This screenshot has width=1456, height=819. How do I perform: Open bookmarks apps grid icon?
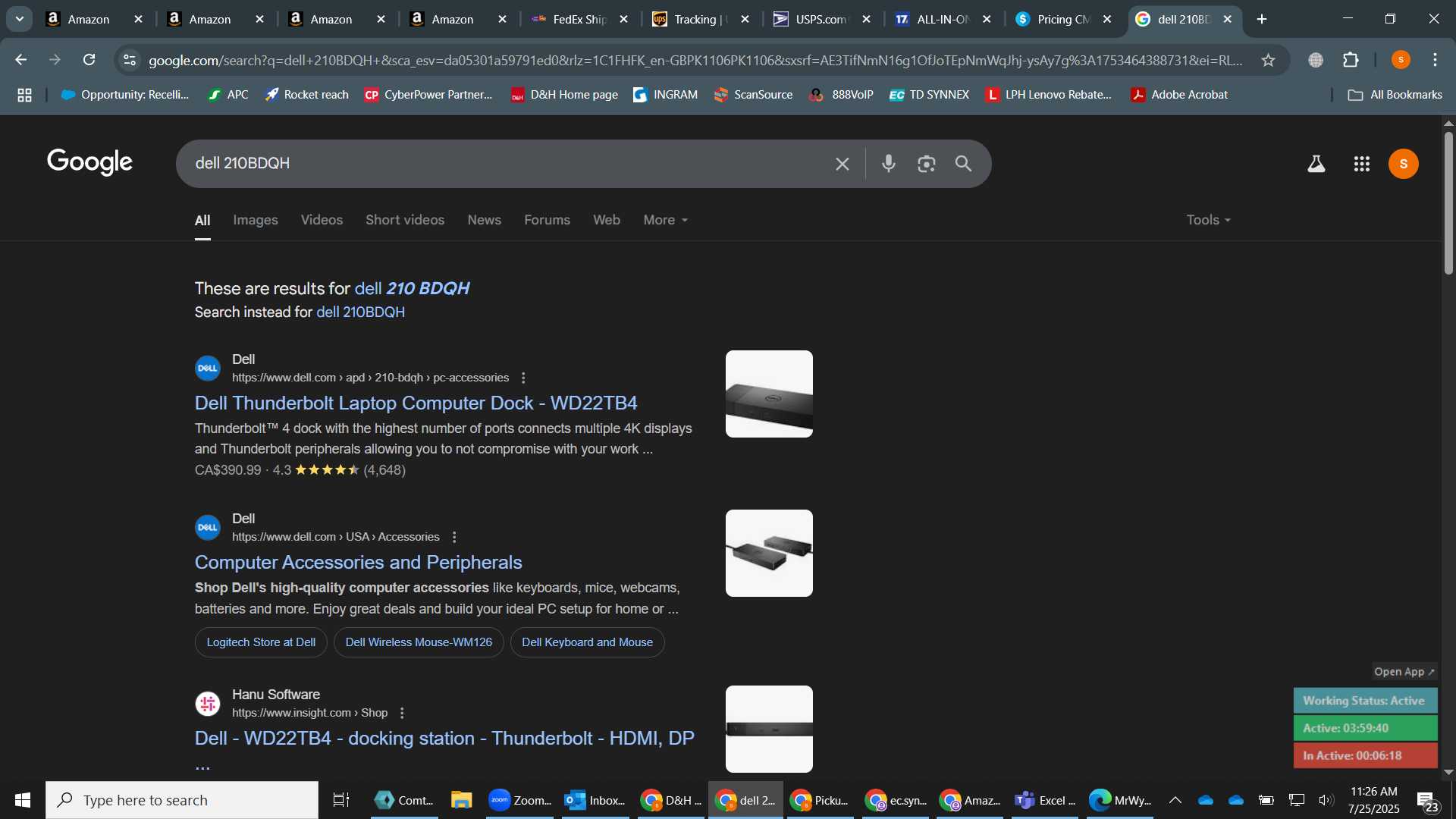pos(24,95)
